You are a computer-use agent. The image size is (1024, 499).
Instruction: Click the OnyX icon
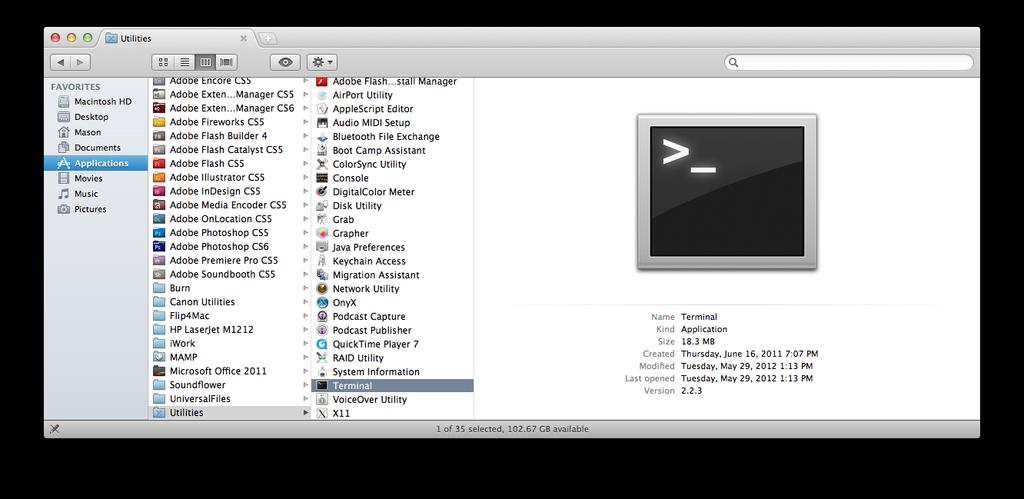click(x=322, y=302)
